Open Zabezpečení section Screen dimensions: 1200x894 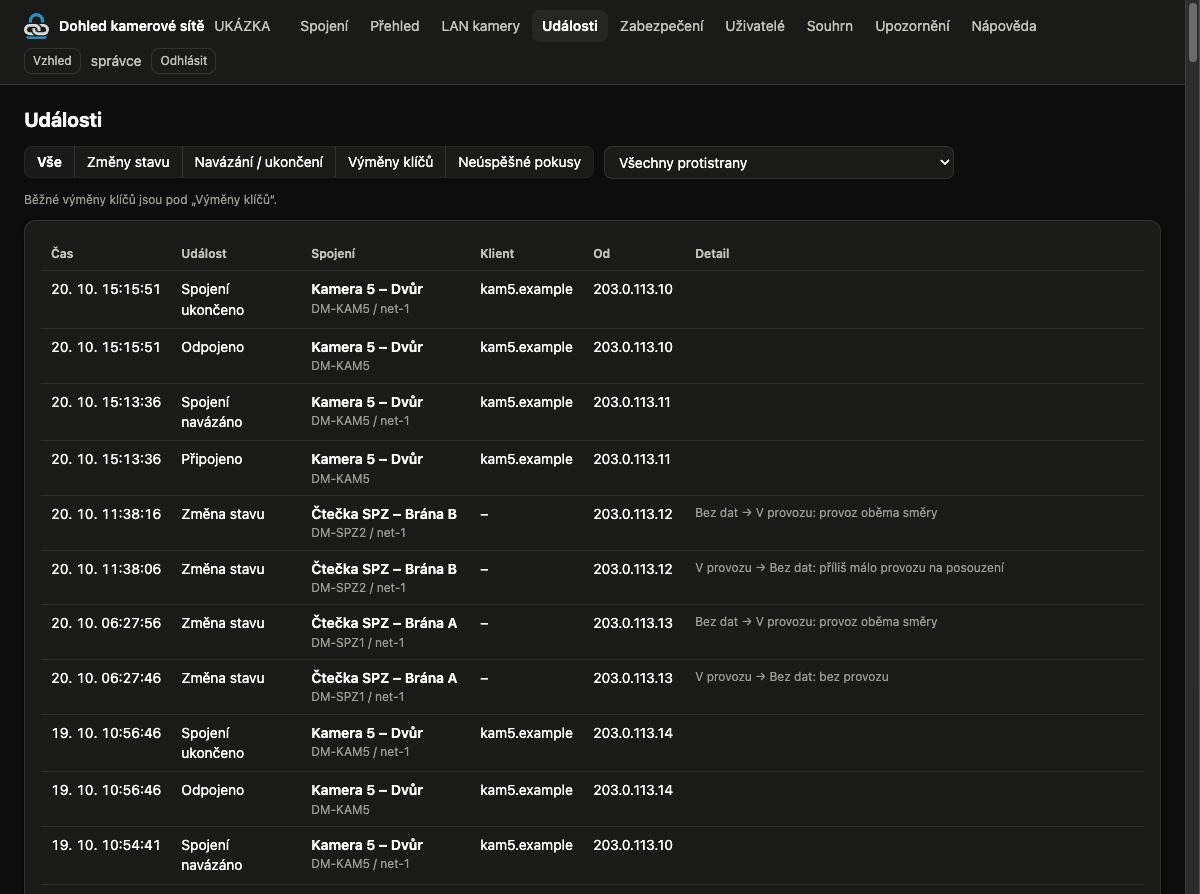[x=662, y=26]
